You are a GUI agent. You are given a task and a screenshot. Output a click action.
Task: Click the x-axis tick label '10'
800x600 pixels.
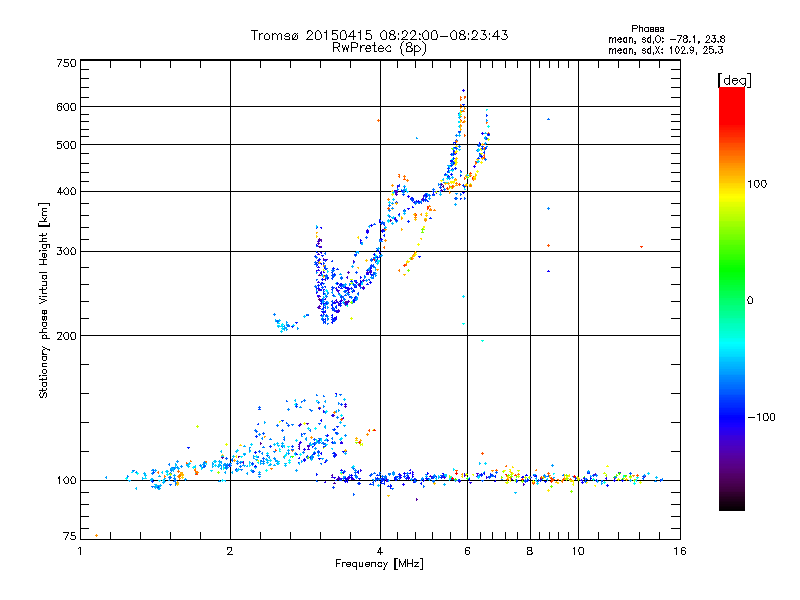tap(578, 551)
